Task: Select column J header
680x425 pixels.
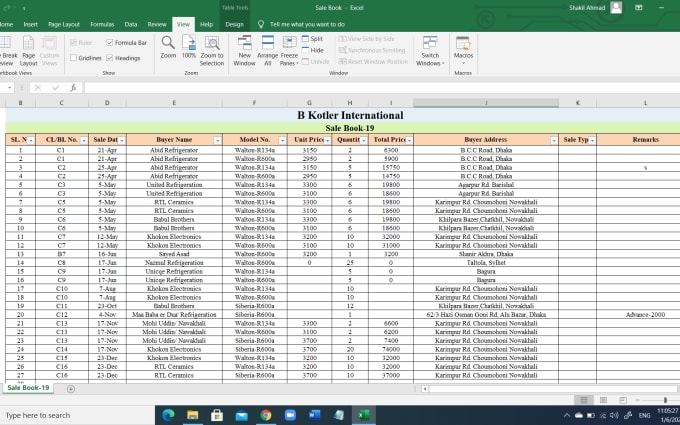Action: 486,103
